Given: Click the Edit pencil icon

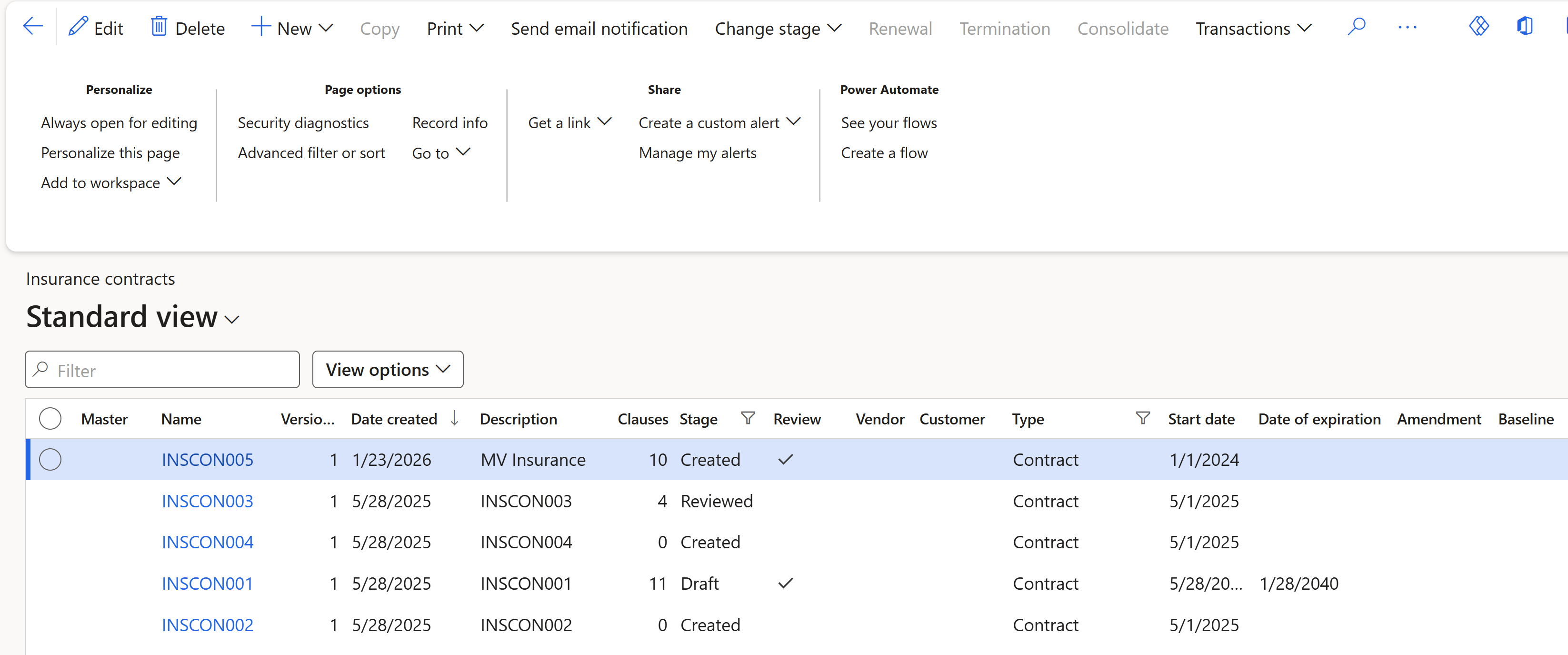Looking at the screenshot, I should (x=78, y=27).
